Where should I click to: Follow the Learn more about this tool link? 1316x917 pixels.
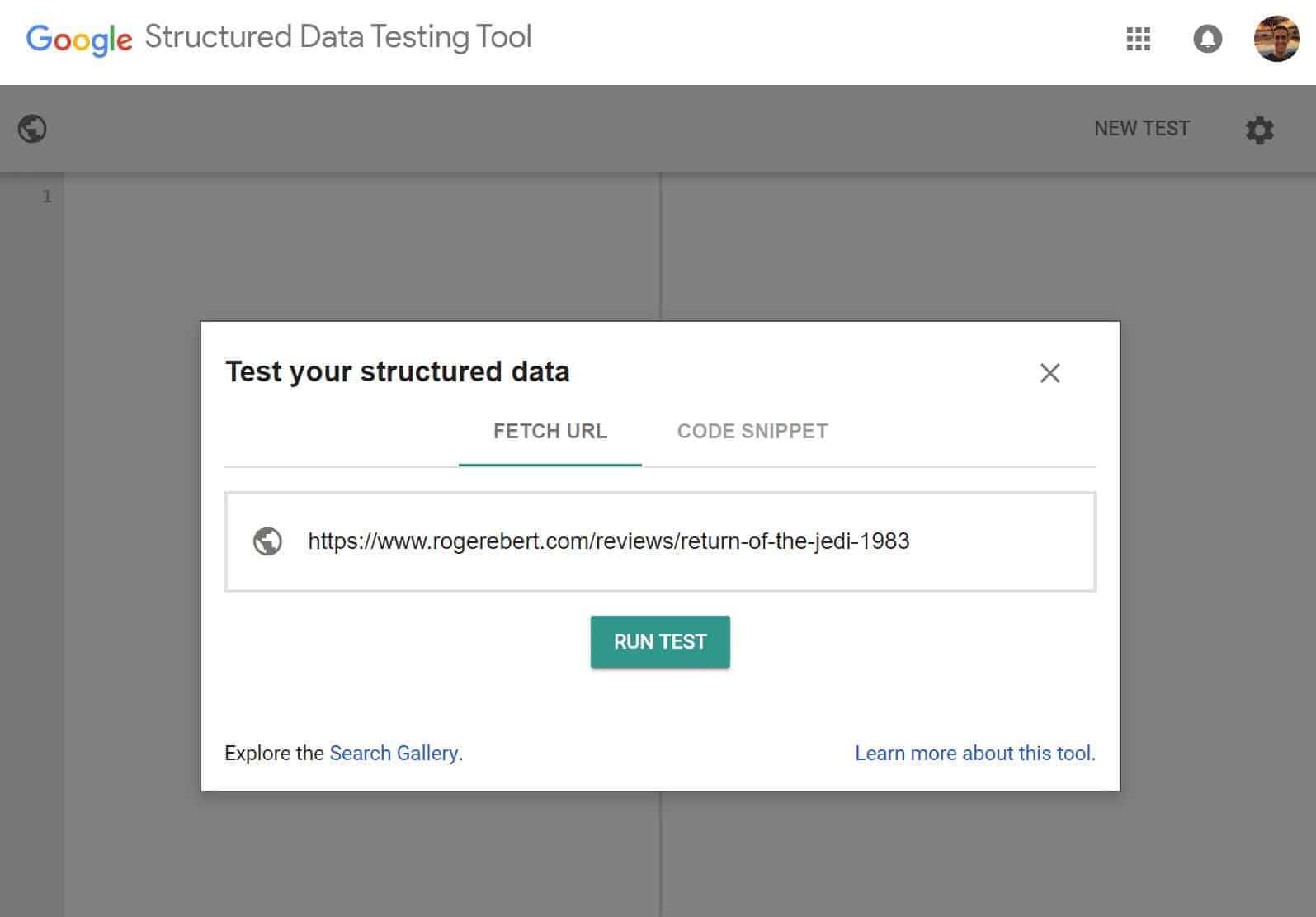(x=974, y=753)
